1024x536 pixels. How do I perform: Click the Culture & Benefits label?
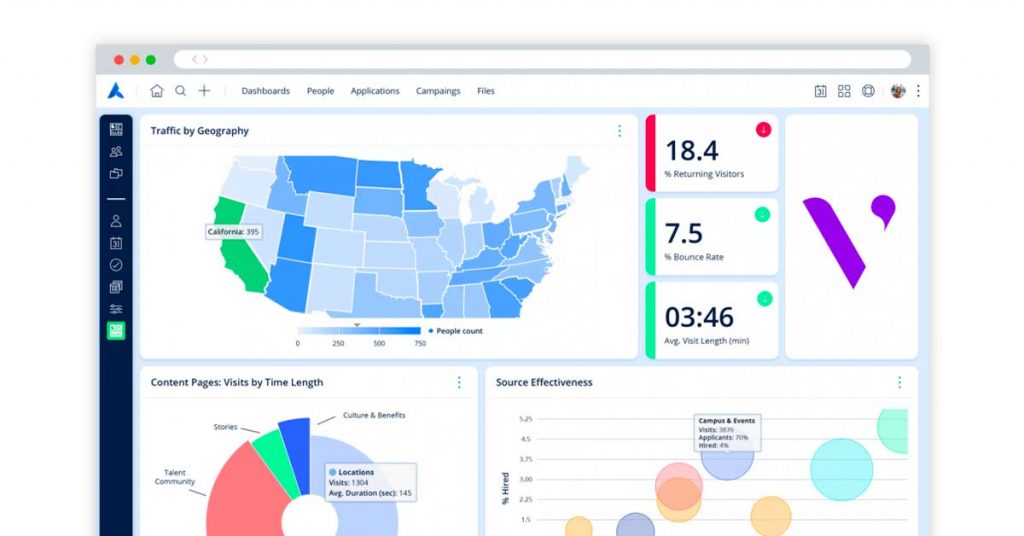pos(374,415)
